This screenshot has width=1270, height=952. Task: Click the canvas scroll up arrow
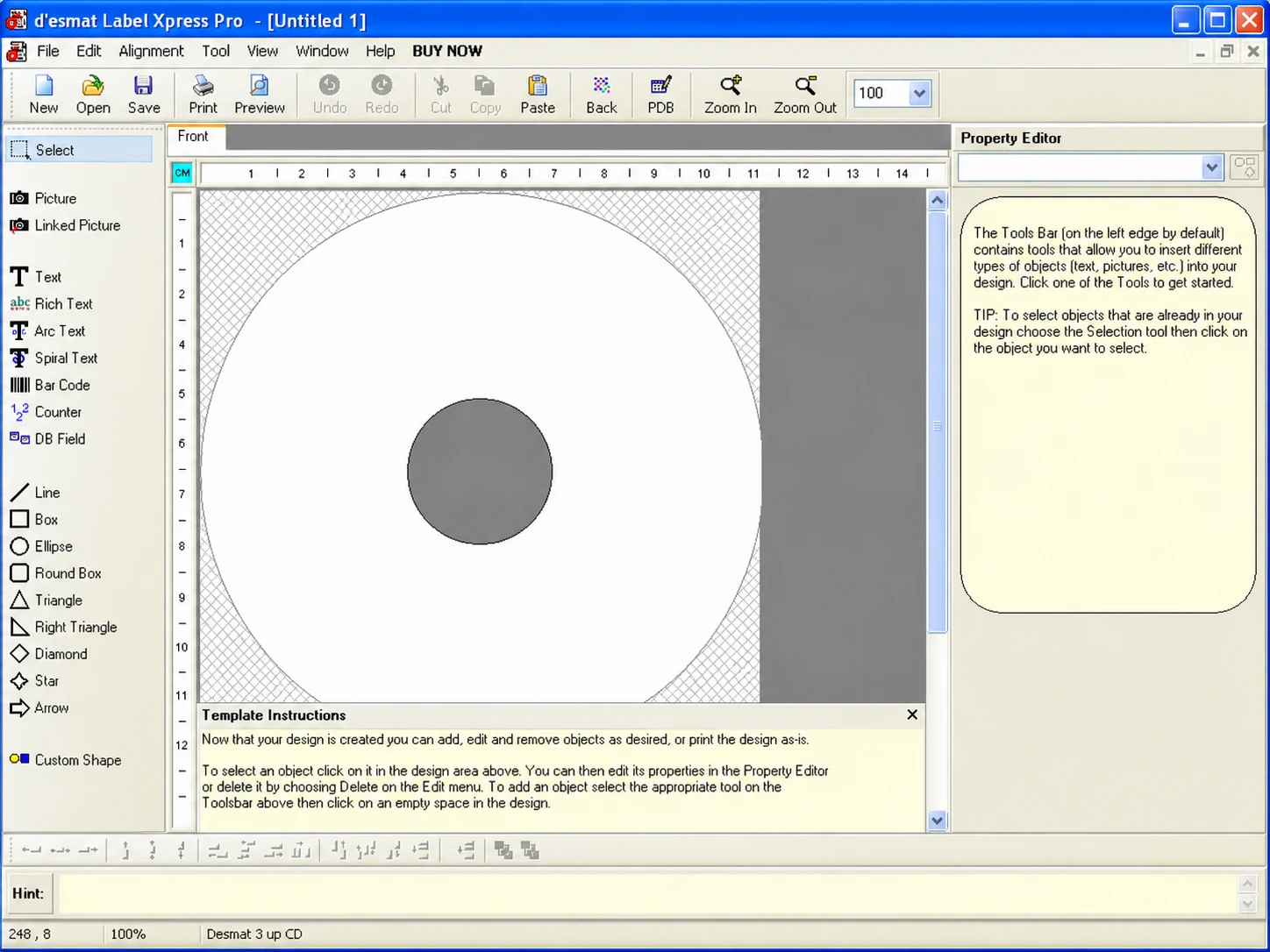[937, 201]
